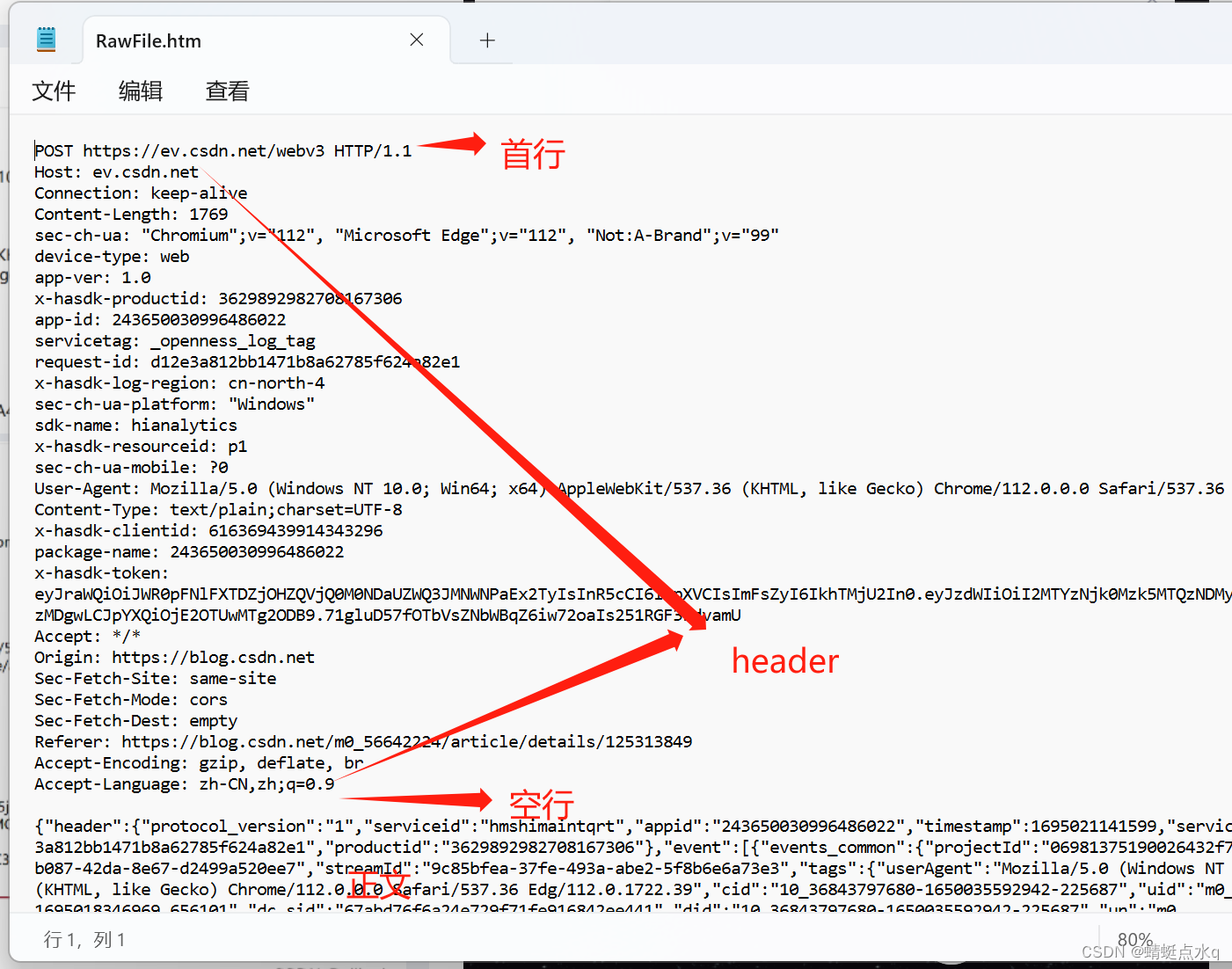Open the 编辑 menu
This screenshot has width=1232, height=969.
(x=141, y=91)
